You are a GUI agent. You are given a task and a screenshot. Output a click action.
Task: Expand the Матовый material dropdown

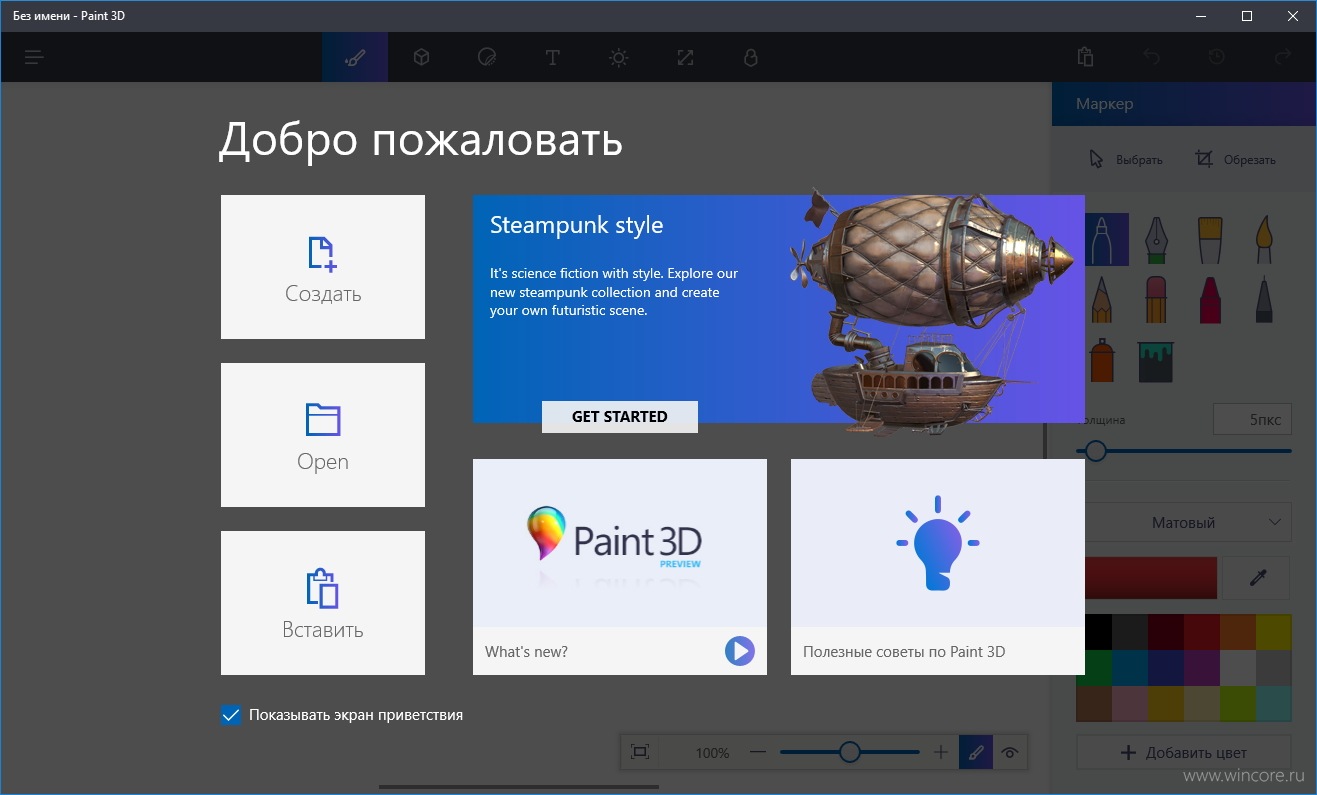1188,522
